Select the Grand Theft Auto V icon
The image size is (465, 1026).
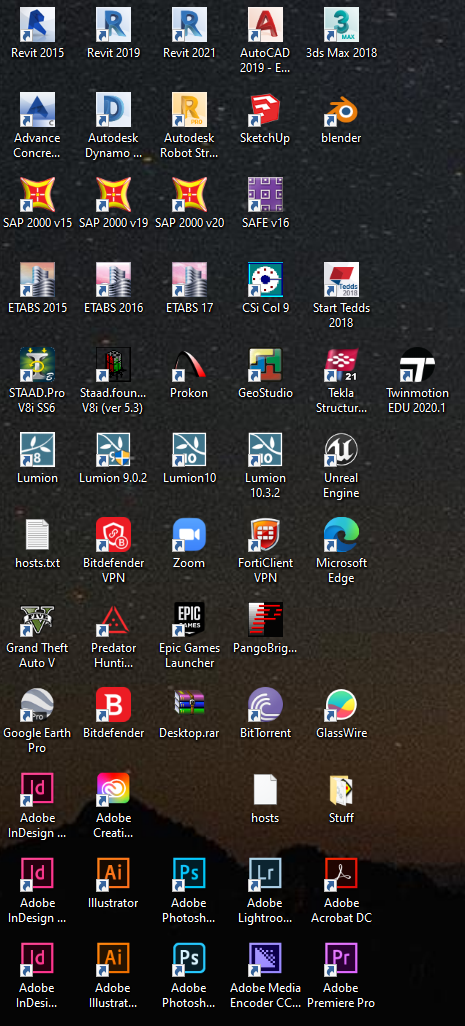click(x=37, y=620)
